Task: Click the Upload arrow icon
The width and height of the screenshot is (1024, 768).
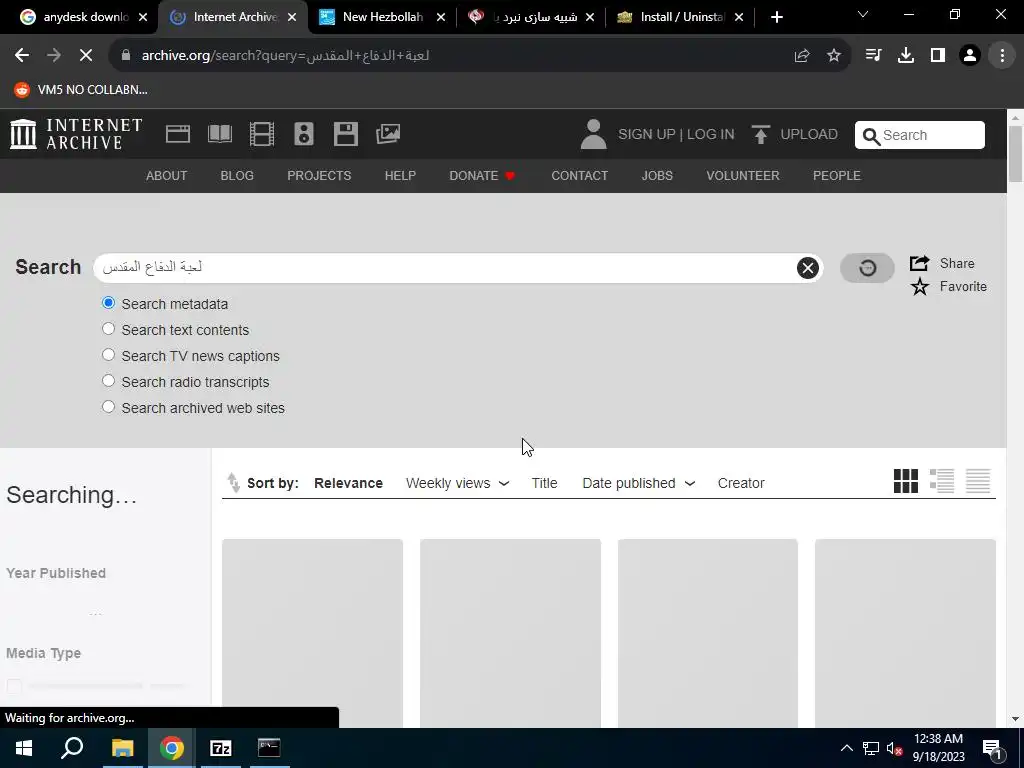Action: tap(760, 134)
